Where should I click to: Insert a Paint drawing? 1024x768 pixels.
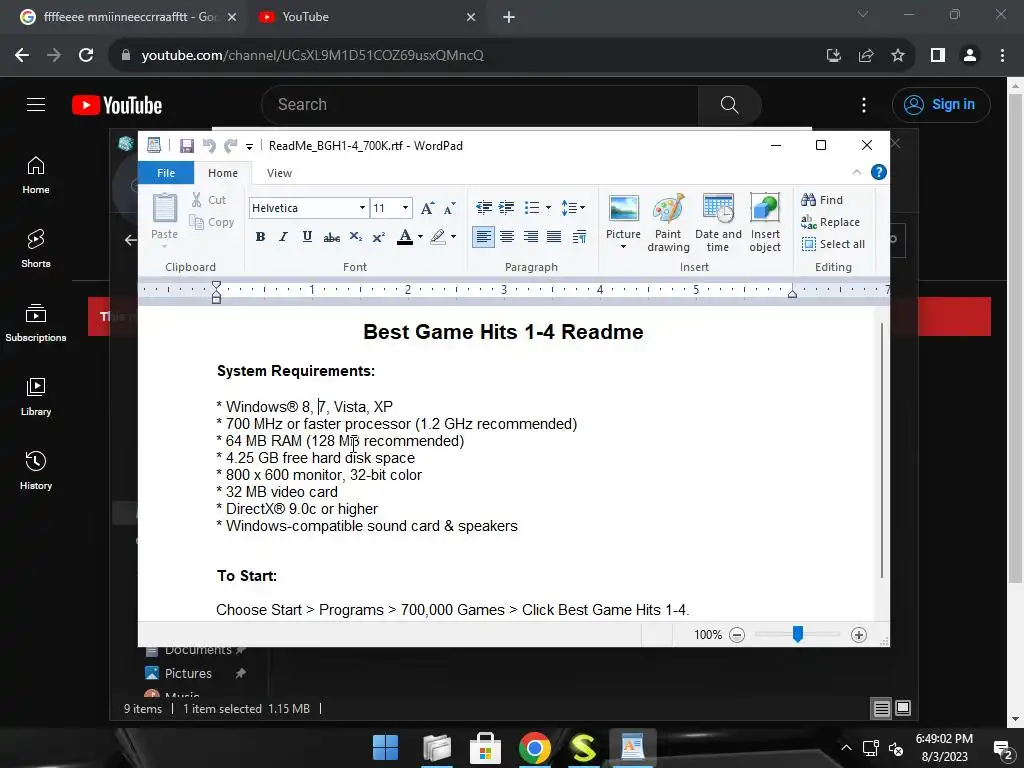[x=668, y=223]
